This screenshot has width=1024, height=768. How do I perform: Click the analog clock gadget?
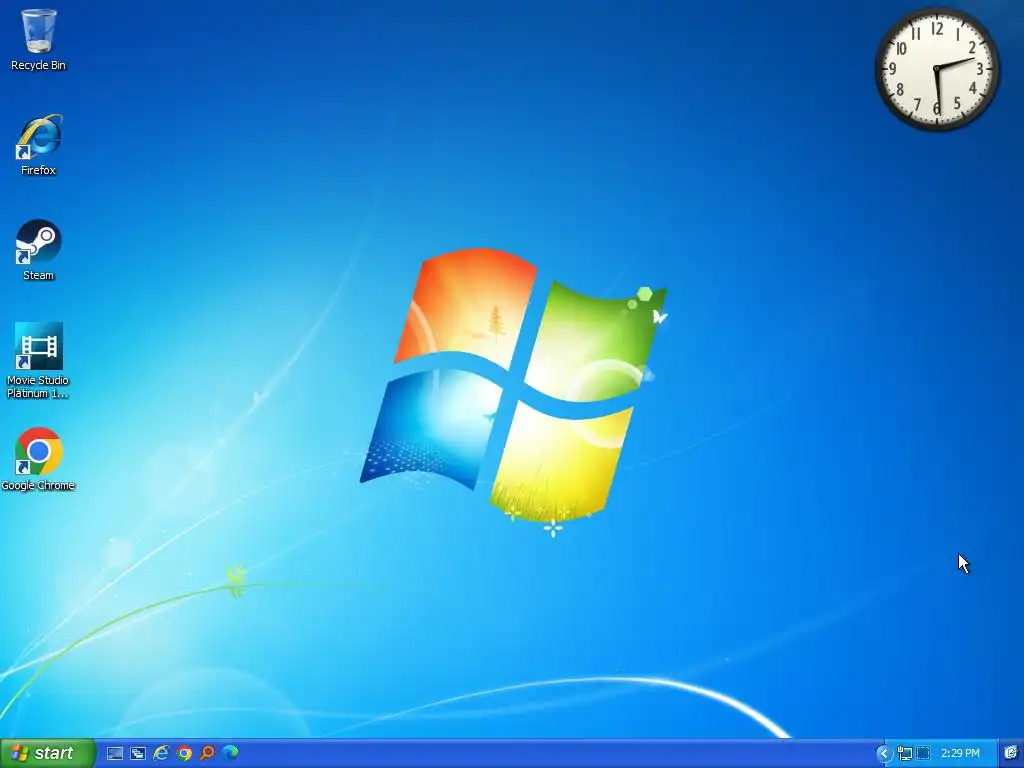pos(936,69)
